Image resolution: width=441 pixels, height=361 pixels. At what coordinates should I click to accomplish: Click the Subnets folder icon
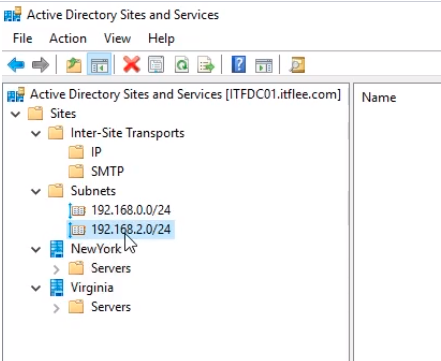pyautogui.click(x=56, y=191)
